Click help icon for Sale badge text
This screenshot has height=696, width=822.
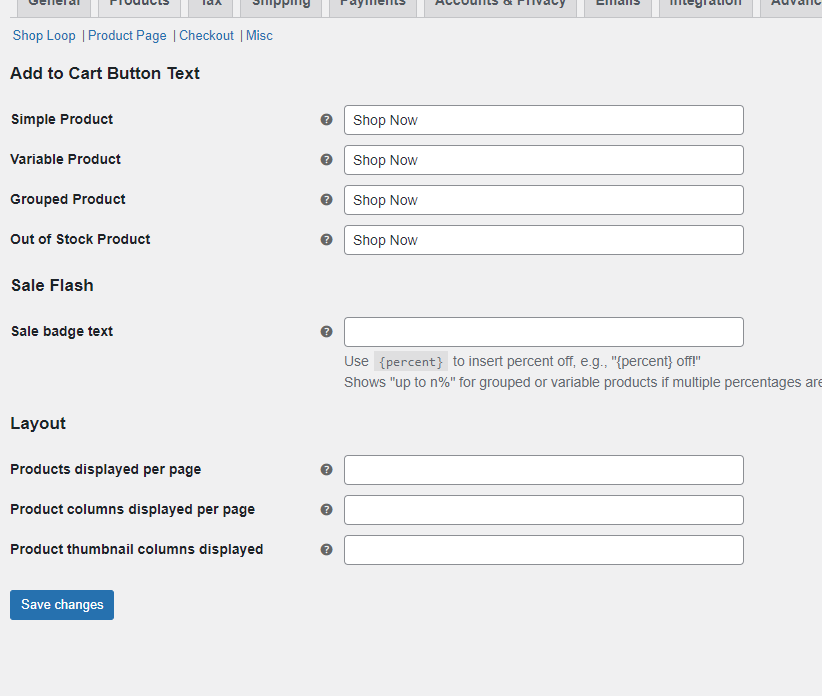point(326,332)
